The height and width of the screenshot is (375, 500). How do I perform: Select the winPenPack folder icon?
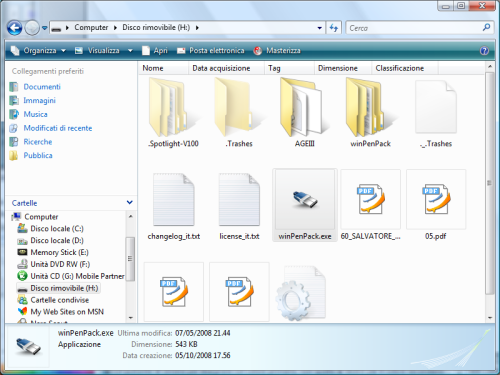370,107
